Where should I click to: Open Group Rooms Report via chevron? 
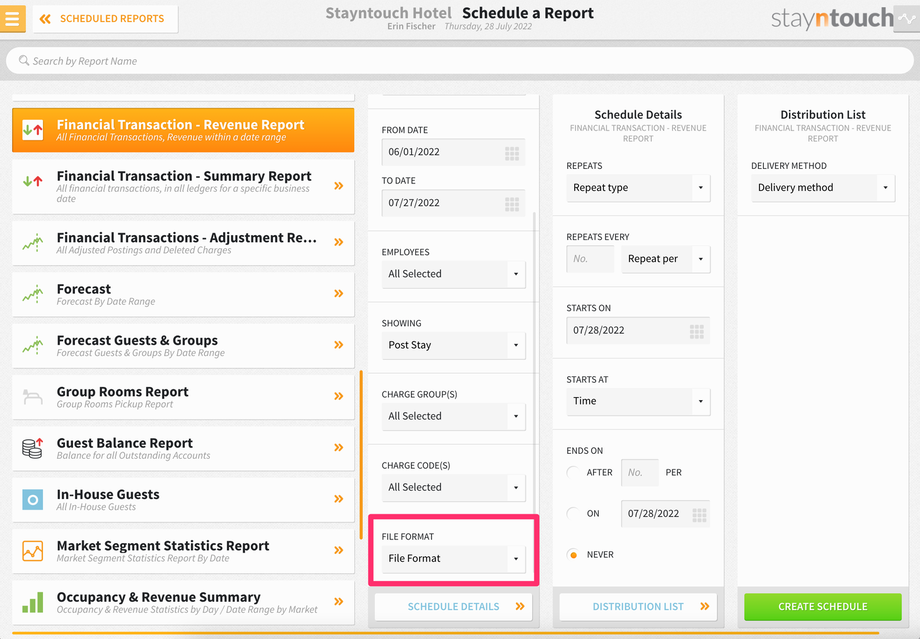click(x=339, y=396)
